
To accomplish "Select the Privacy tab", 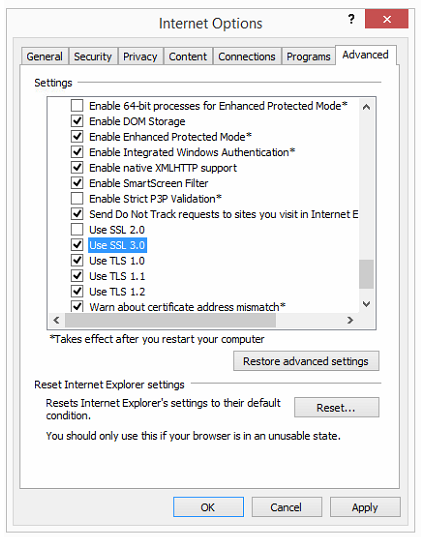I will tap(140, 57).
